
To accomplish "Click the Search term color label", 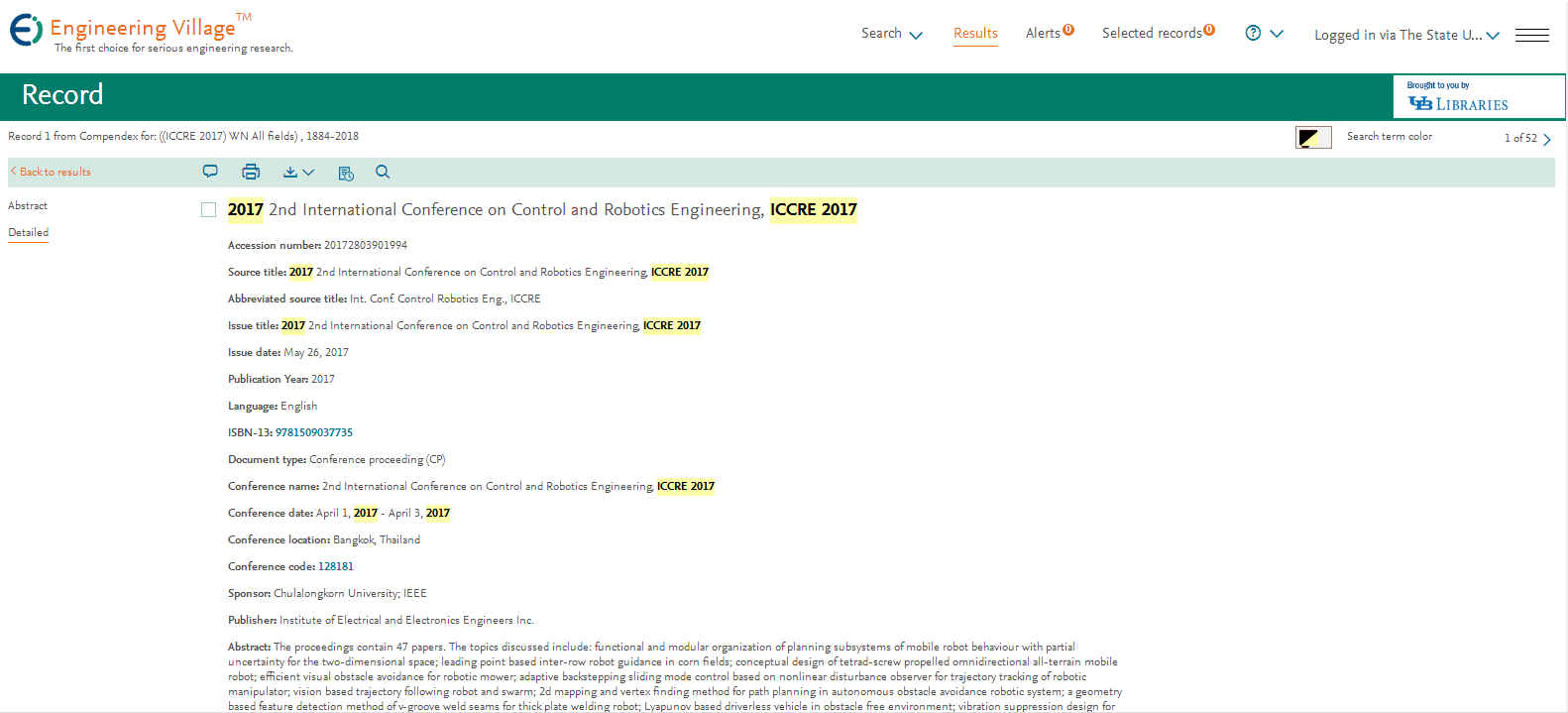I will (1389, 137).
